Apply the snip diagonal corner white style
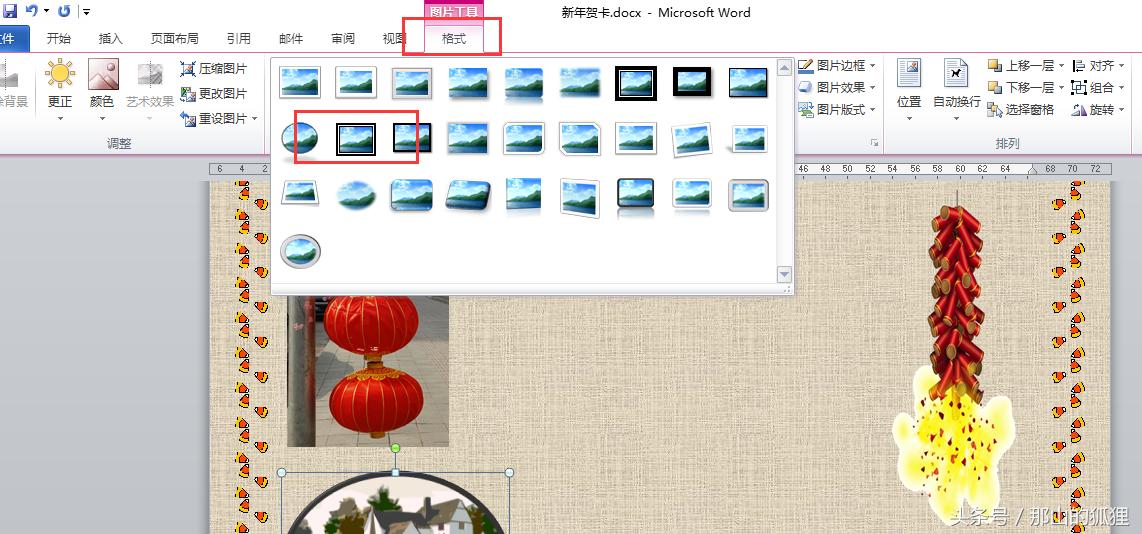This screenshot has height=534, width=1142. 580,139
